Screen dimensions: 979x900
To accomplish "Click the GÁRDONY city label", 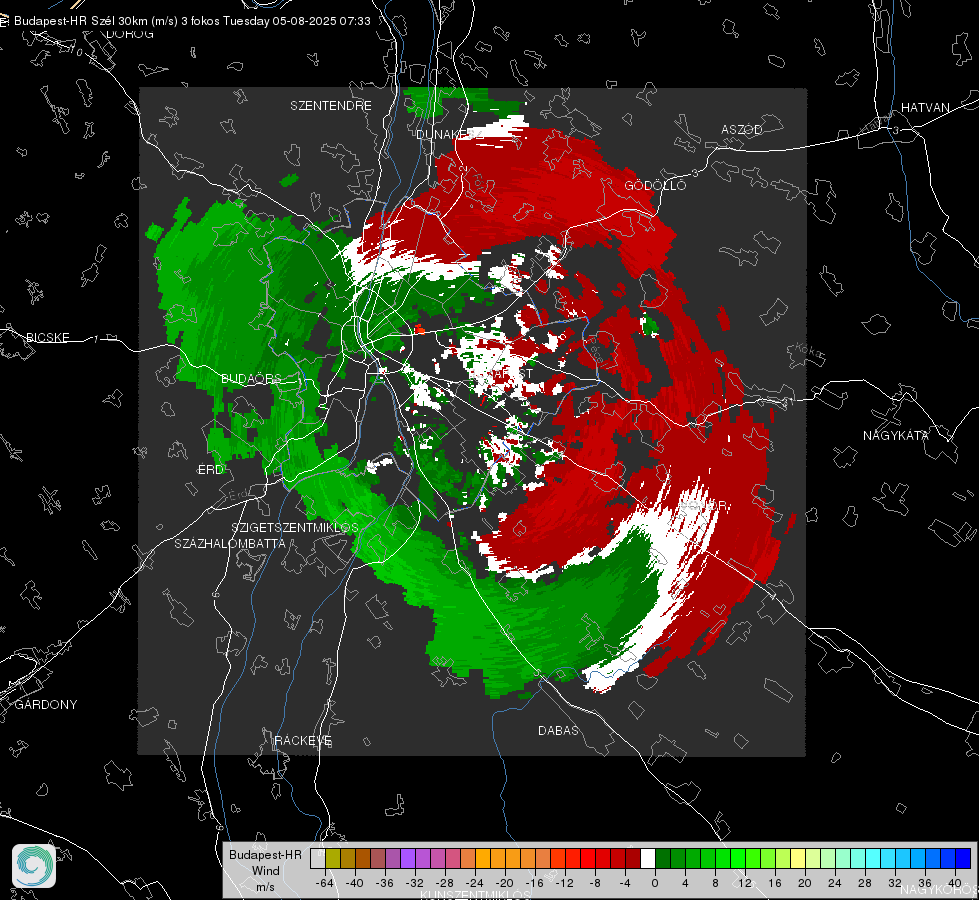I will point(46,705).
